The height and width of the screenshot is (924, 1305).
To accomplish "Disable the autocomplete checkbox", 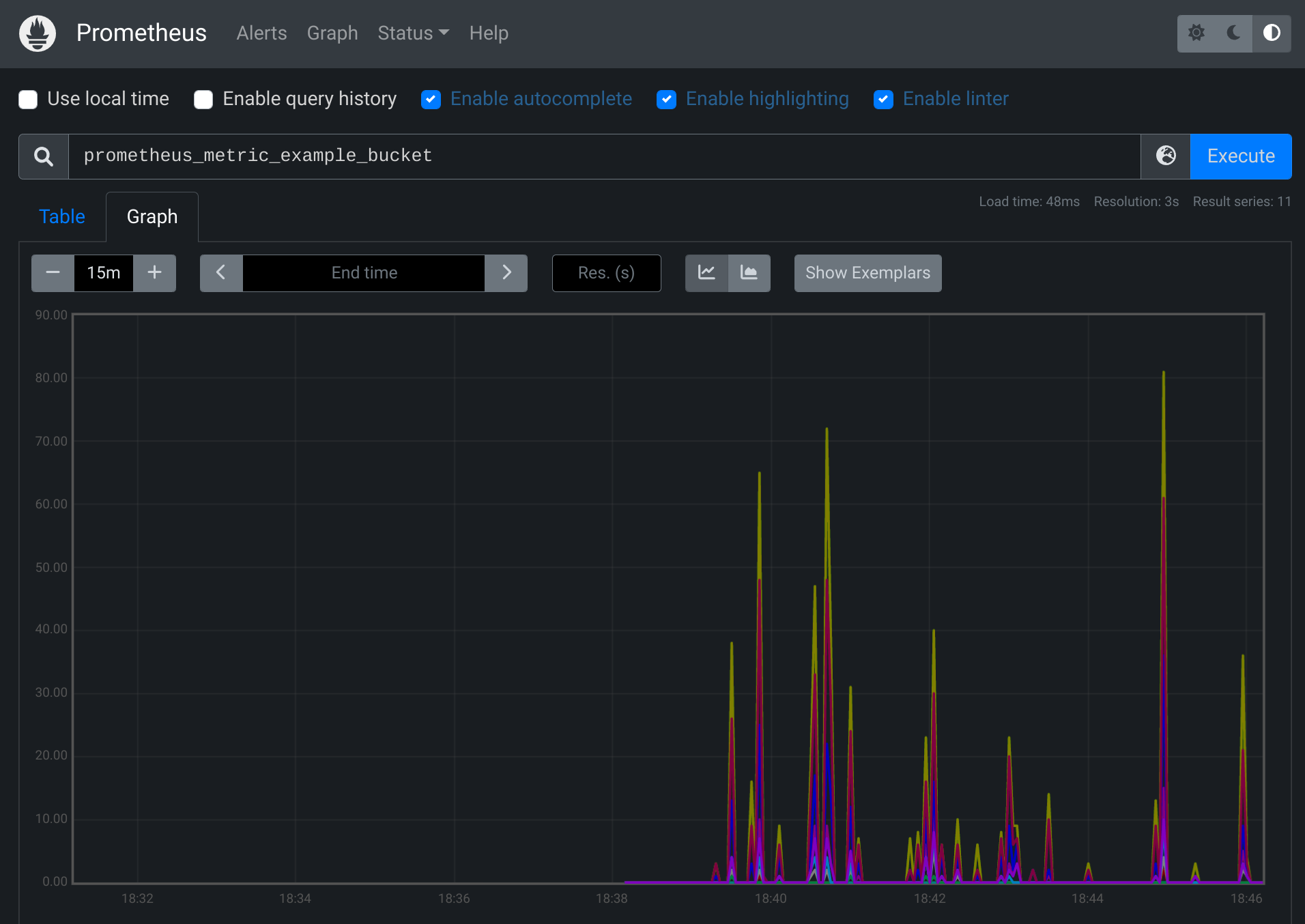I will [431, 100].
